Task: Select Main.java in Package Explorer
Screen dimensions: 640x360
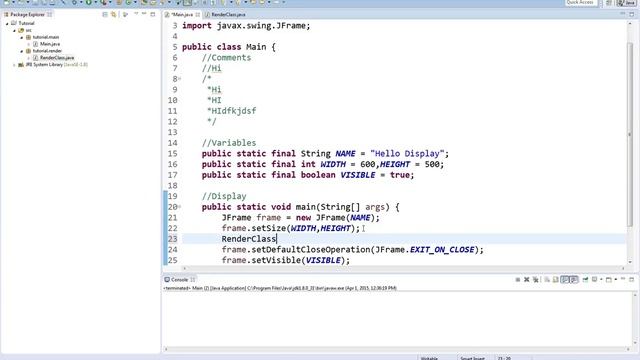Action: tap(50, 44)
